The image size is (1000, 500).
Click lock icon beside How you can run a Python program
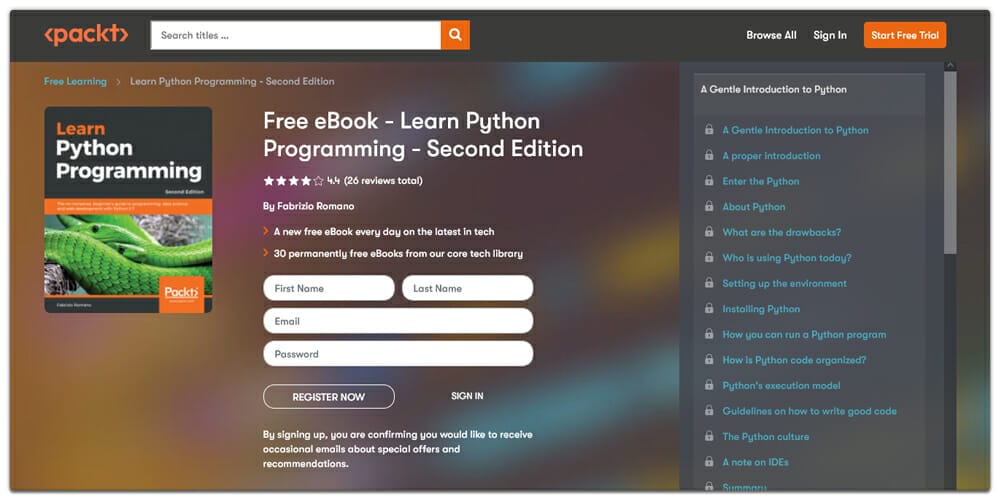[x=709, y=334]
